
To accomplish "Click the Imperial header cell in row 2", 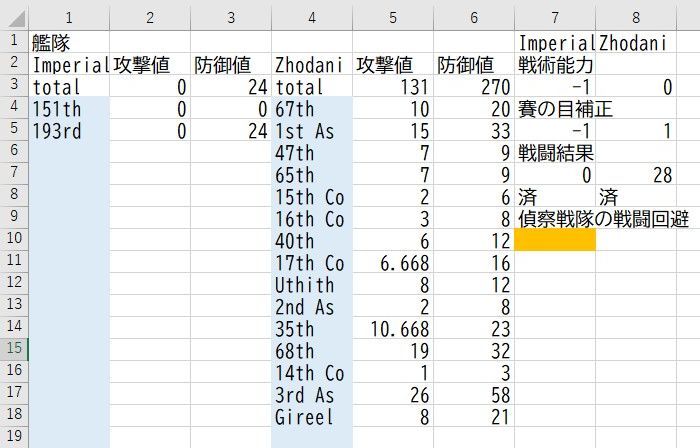I will pos(69,64).
